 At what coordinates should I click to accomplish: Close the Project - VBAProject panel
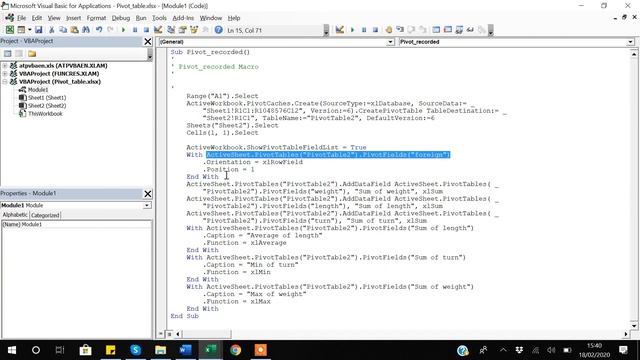click(x=147, y=41)
